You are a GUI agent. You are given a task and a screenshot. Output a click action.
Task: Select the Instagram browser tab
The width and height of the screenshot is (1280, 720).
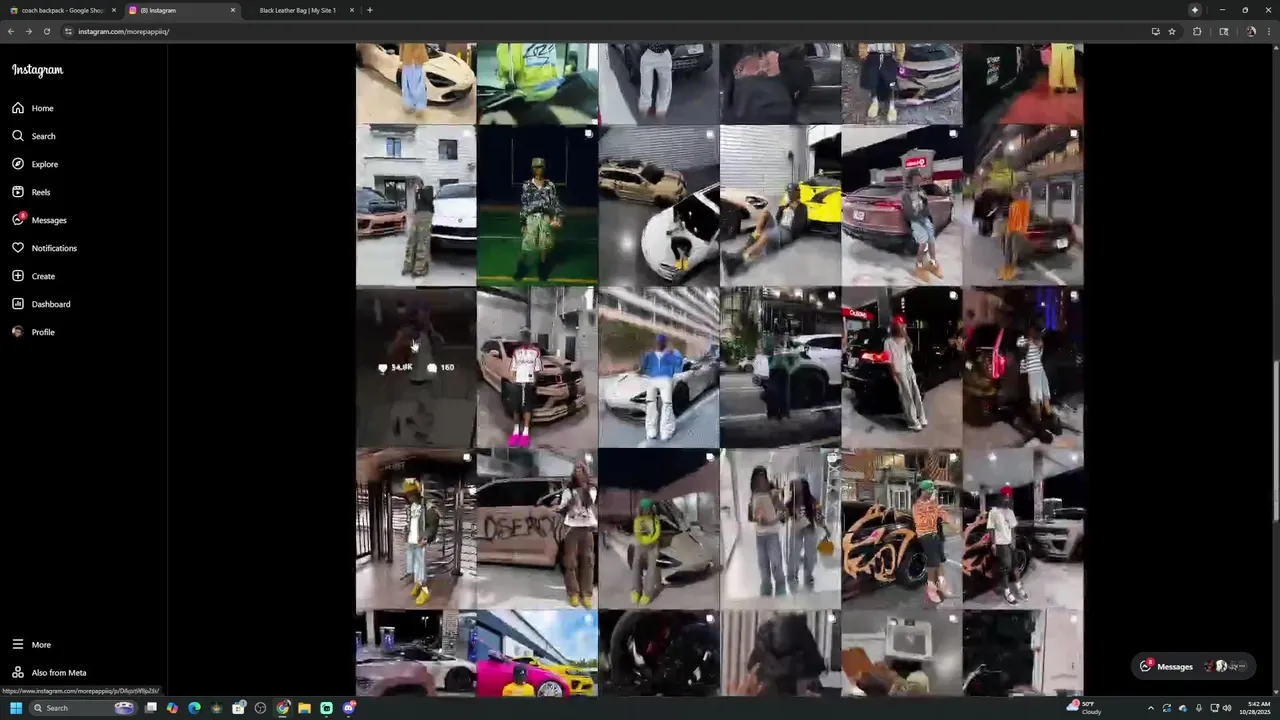point(180,10)
